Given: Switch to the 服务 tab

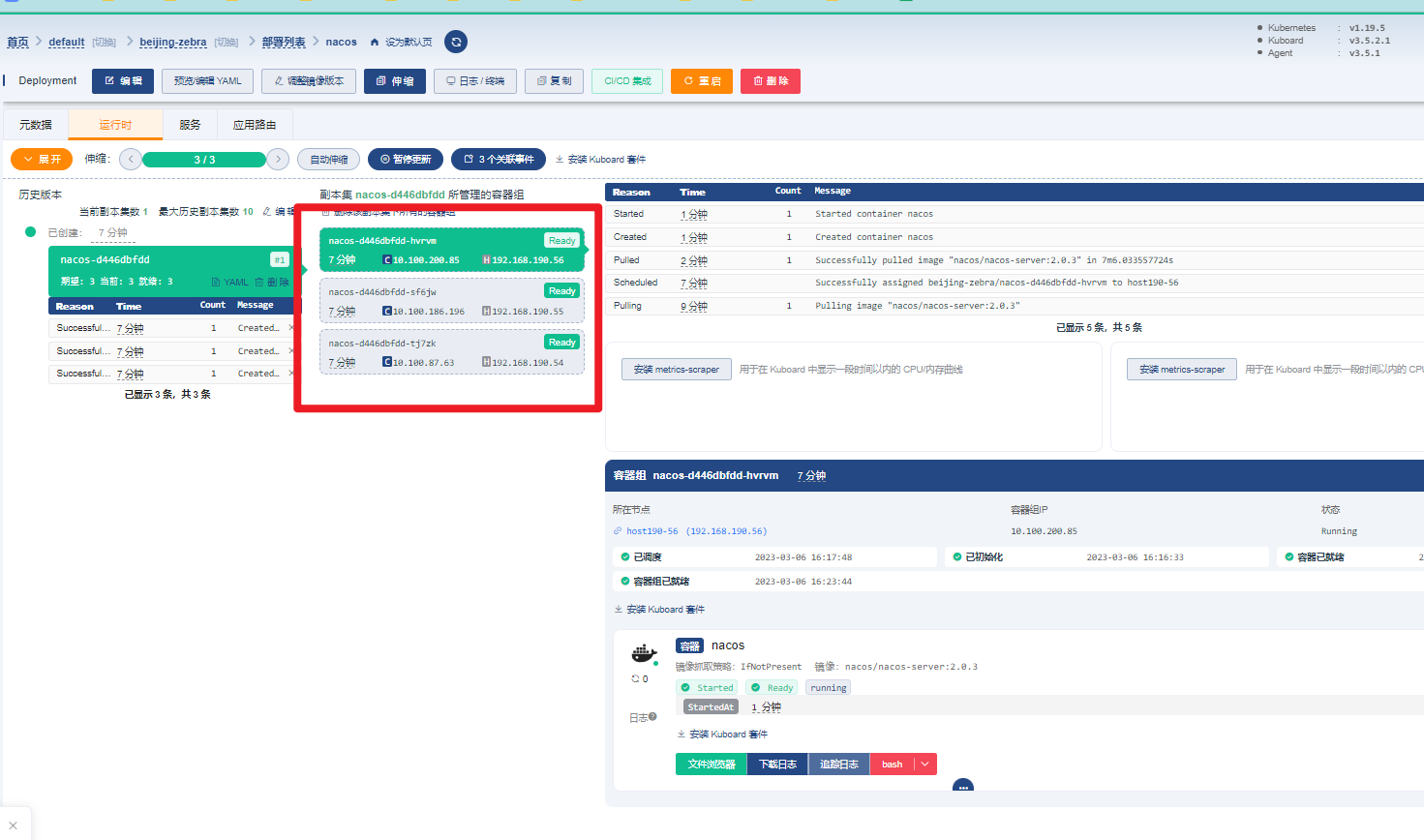Looking at the screenshot, I should click(190, 125).
